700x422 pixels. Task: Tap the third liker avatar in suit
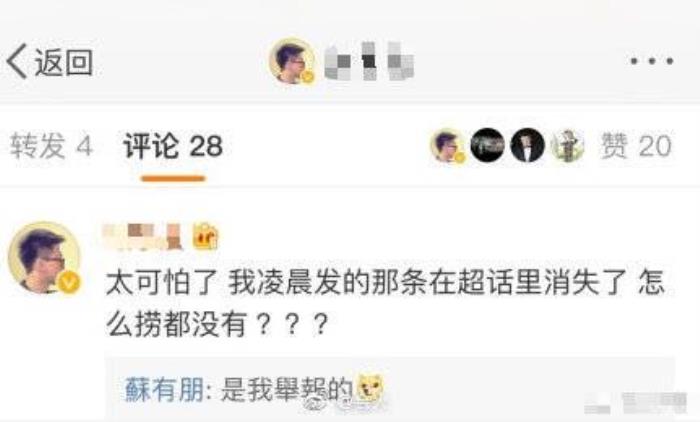(x=527, y=145)
